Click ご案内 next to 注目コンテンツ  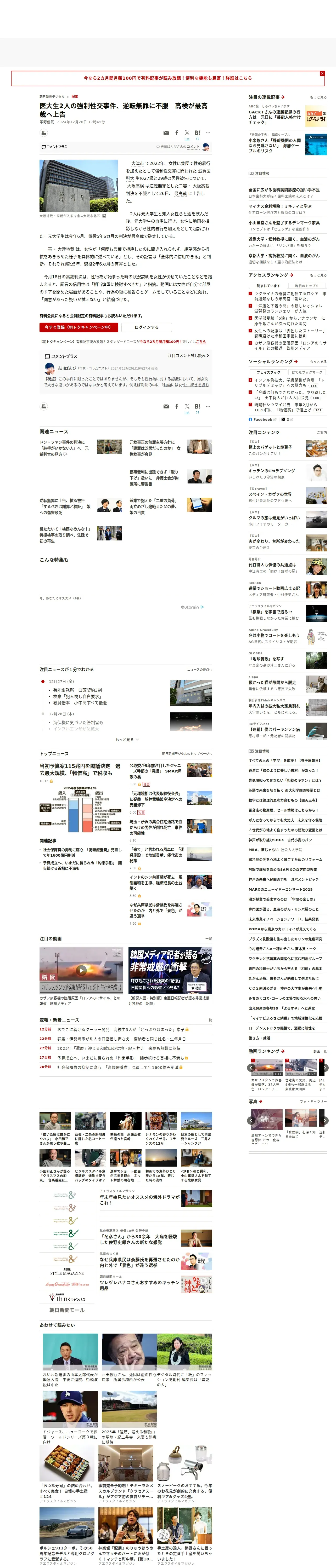(322, 433)
